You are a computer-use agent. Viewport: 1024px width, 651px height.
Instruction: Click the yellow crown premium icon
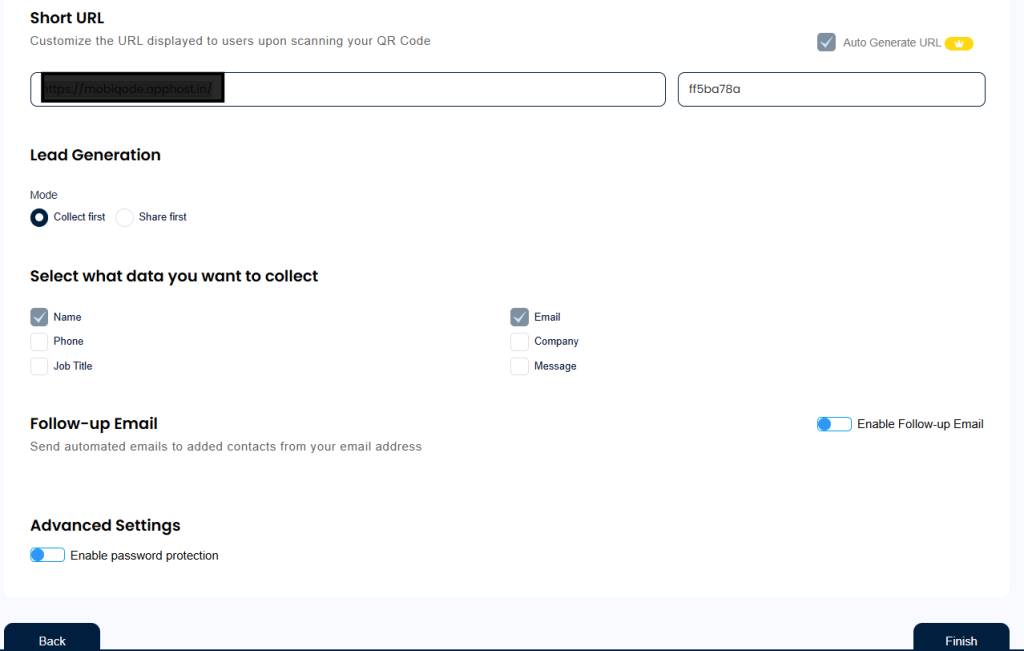point(959,43)
